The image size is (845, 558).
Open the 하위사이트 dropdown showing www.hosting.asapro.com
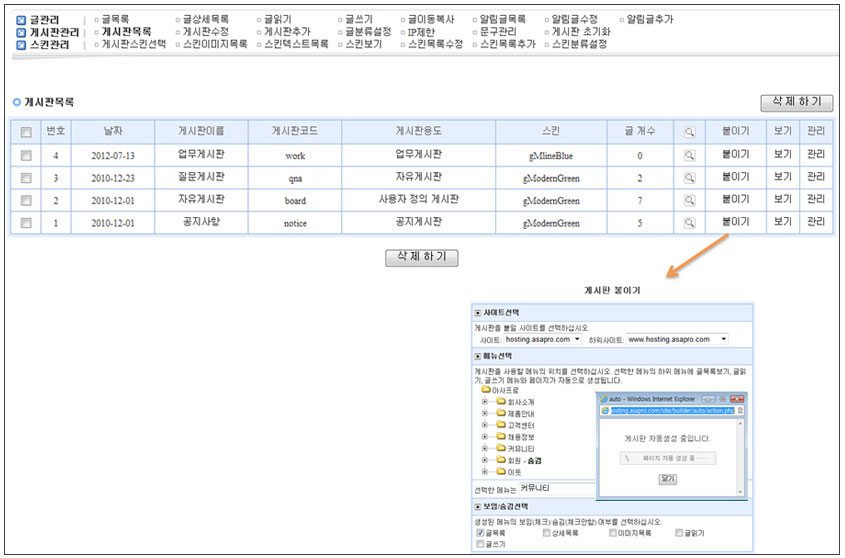point(676,340)
